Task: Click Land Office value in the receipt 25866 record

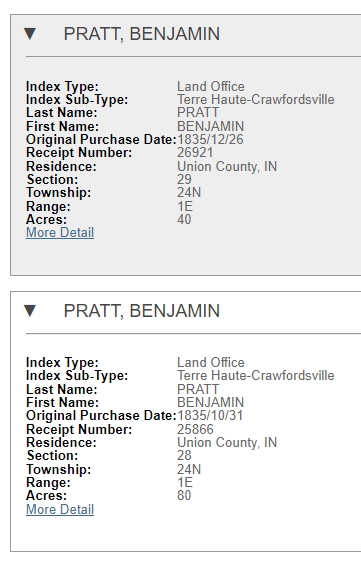Action: [x=211, y=362]
